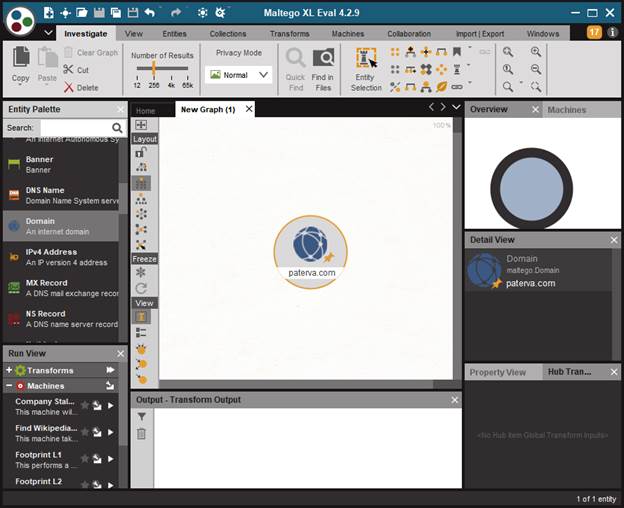This screenshot has height=508, width=624.
Task: Click the new graph icon in title bar
Action: click(x=49, y=13)
